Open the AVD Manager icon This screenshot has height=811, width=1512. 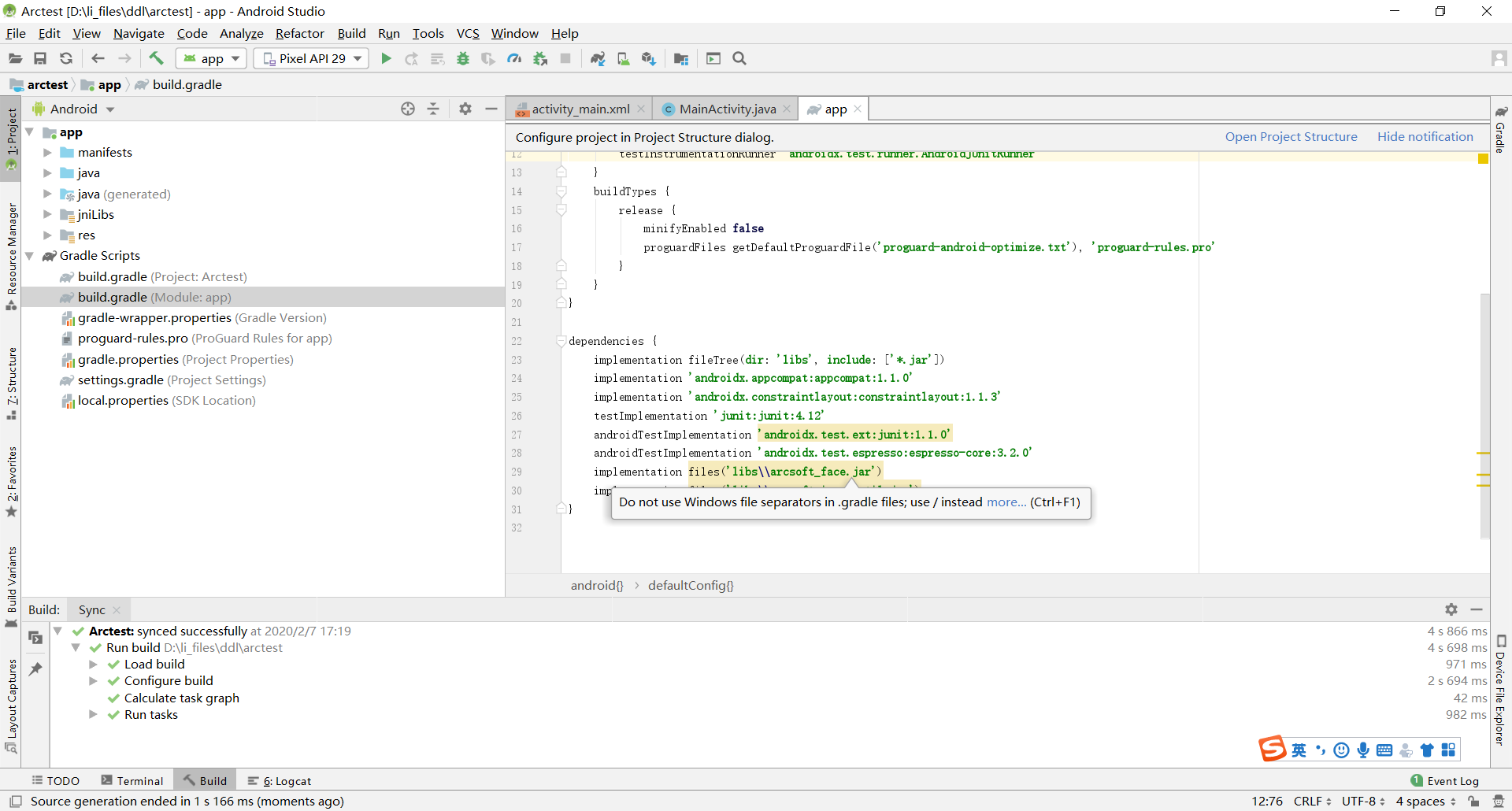coord(624,57)
